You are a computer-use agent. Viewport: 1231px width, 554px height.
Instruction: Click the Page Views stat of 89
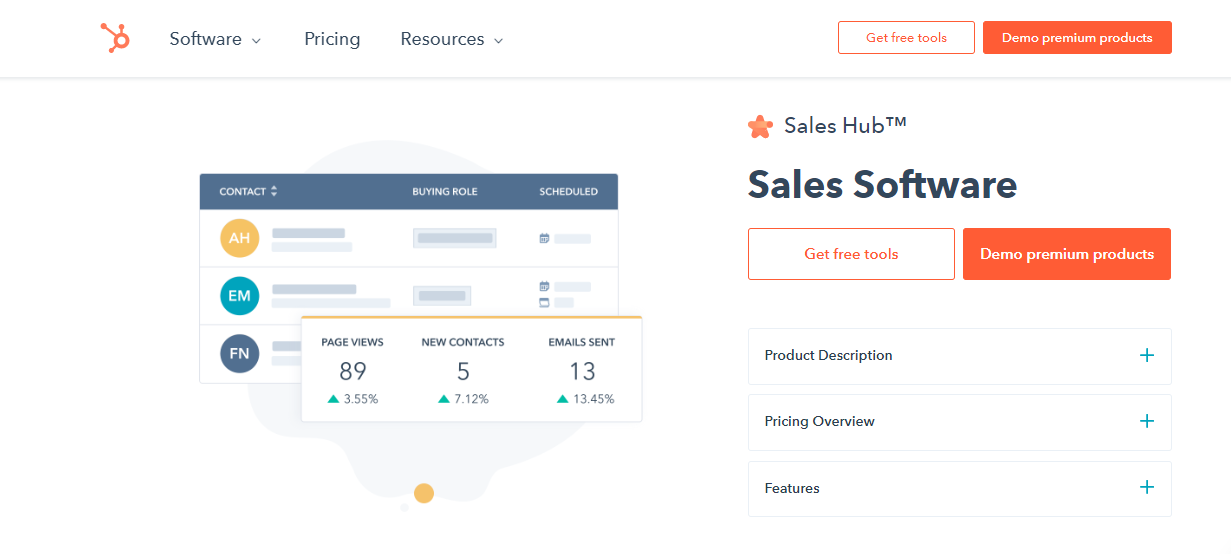pos(352,372)
